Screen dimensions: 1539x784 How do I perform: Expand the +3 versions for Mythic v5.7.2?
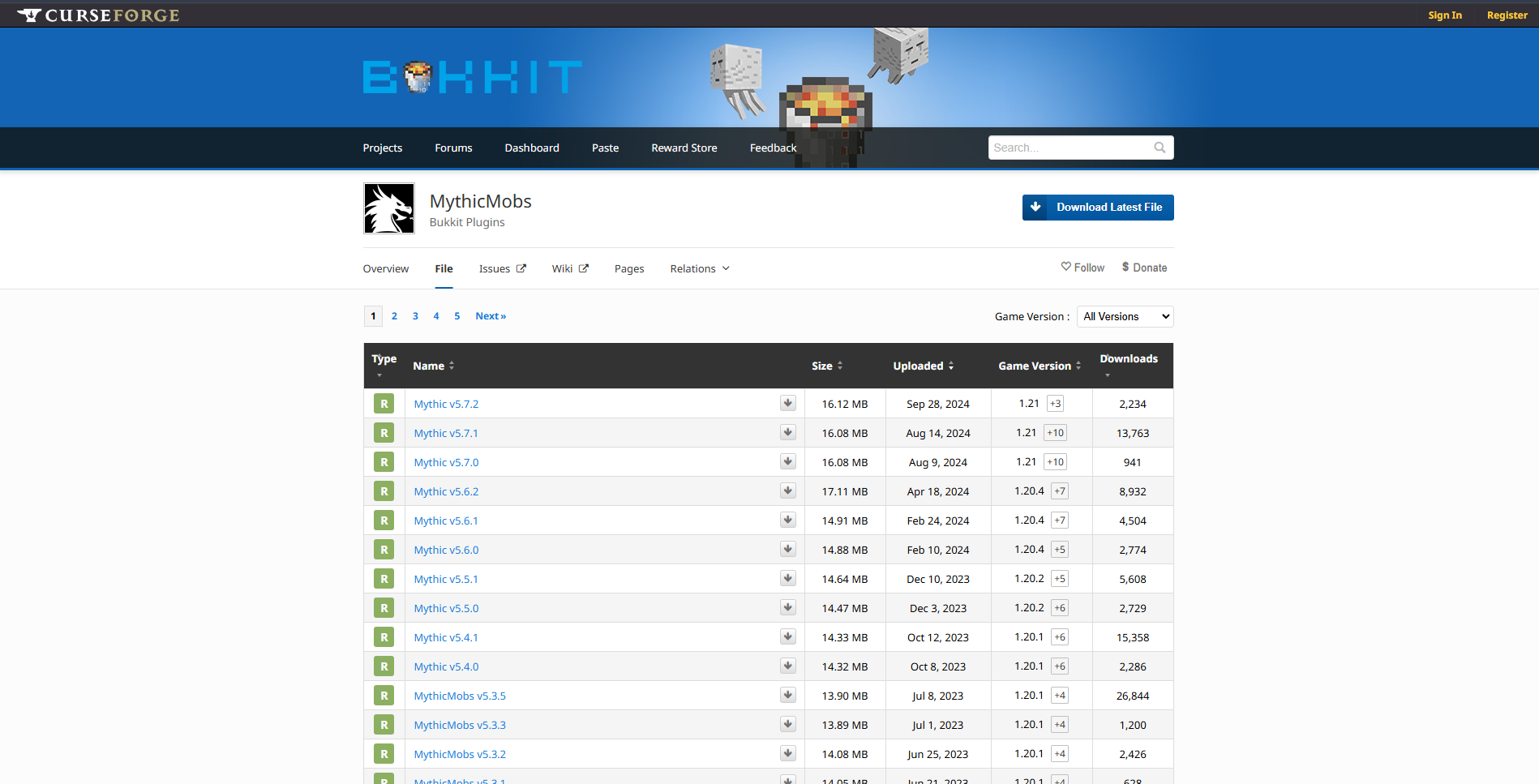(1055, 404)
